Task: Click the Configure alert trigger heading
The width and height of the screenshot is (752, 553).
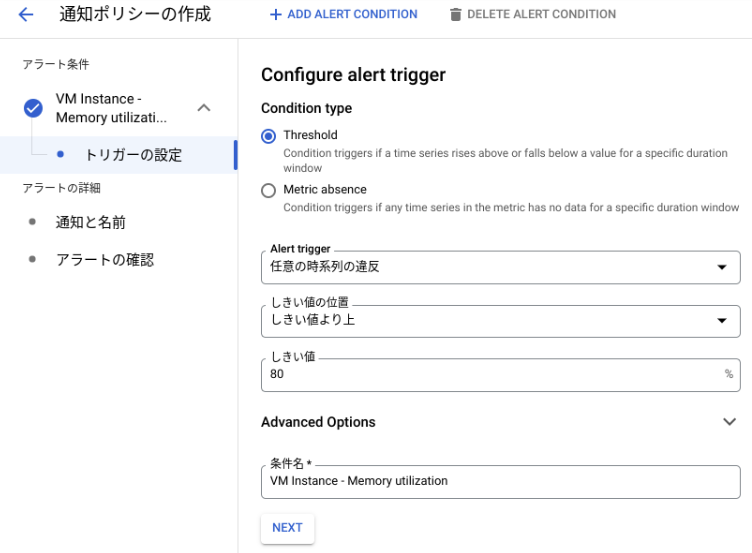Action: point(353,75)
